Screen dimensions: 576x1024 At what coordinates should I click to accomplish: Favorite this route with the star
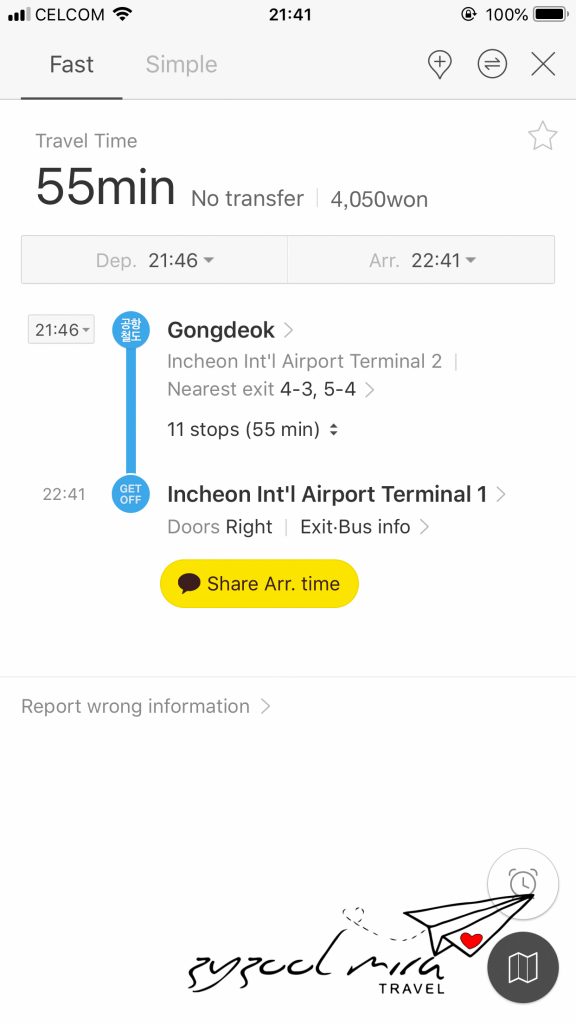[542, 136]
